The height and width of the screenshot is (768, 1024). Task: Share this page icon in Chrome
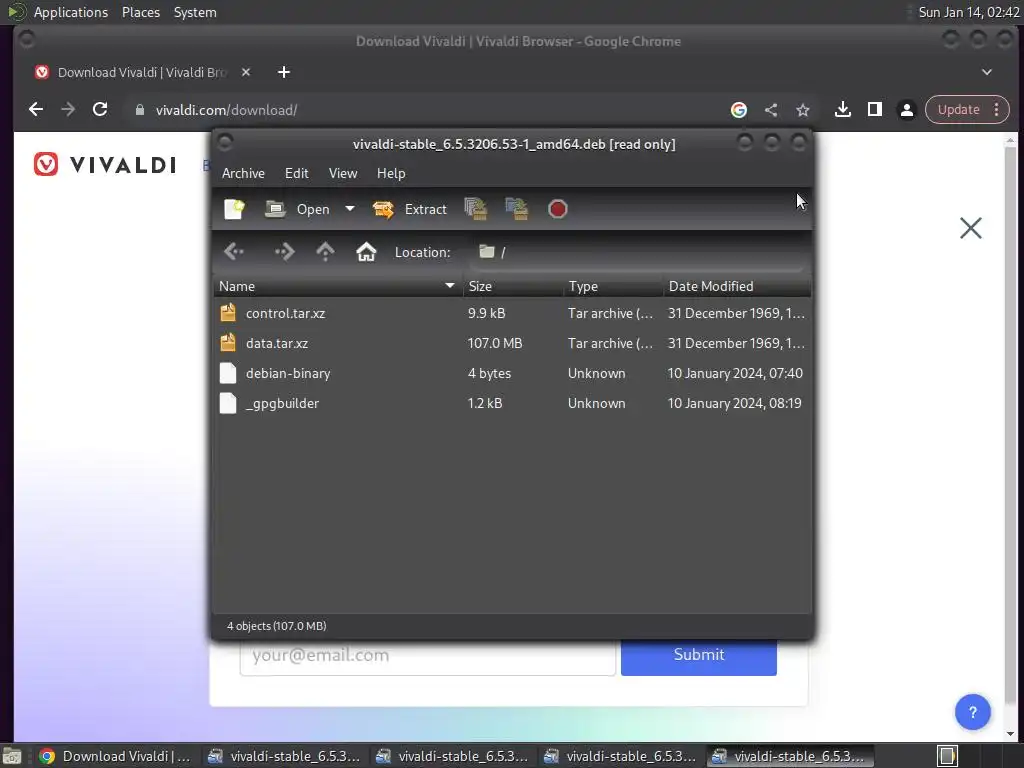click(771, 110)
